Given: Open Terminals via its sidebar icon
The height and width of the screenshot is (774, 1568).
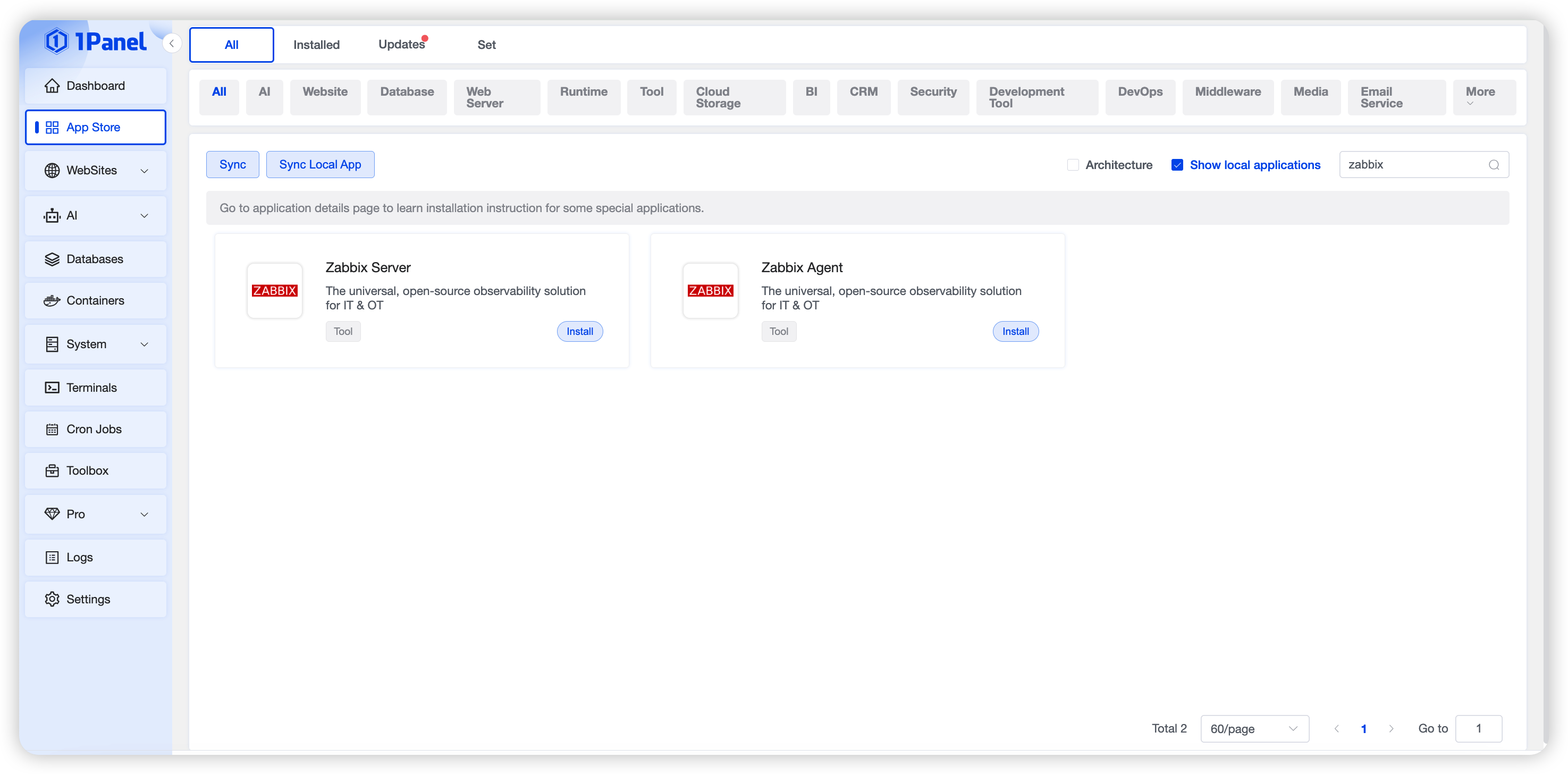Looking at the screenshot, I should (x=52, y=388).
